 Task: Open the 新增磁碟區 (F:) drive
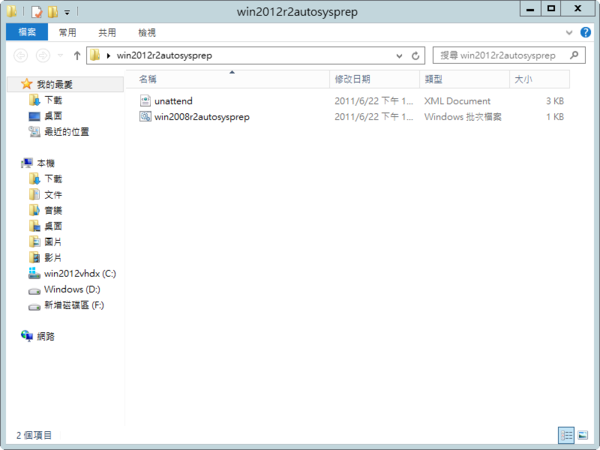click(74, 305)
